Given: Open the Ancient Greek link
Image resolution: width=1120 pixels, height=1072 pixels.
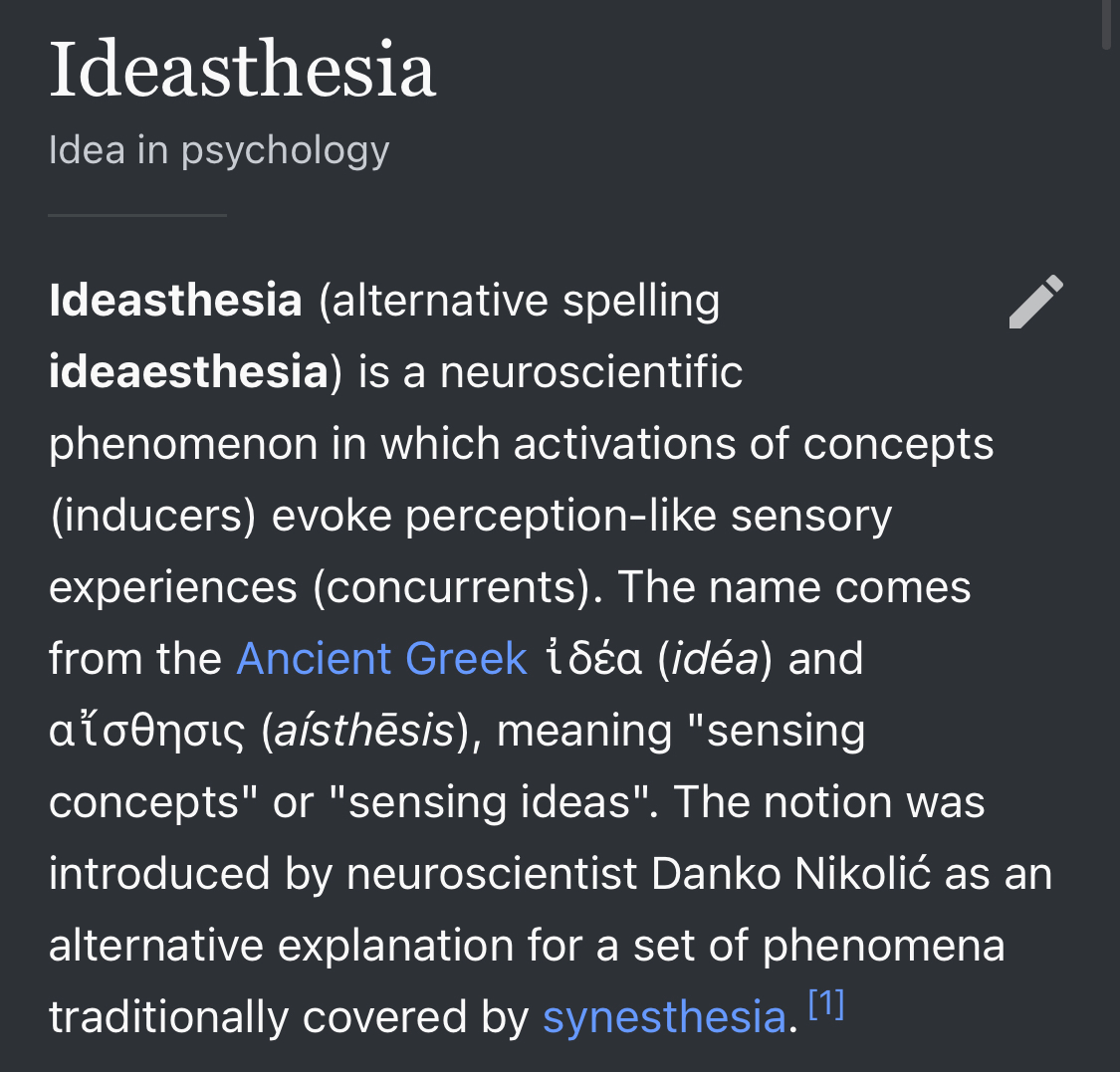Looking at the screenshot, I should pos(381,659).
